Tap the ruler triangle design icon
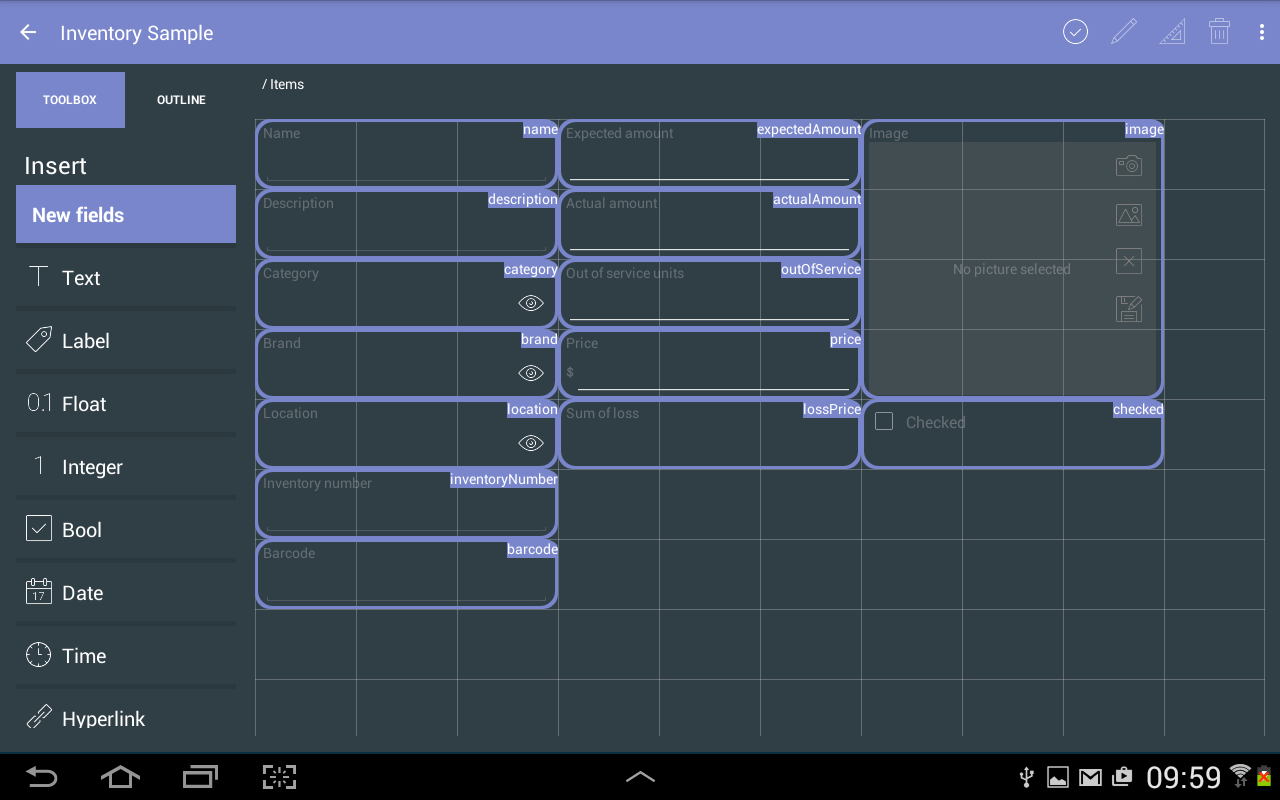Image resolution: width=1280 pixels, height=800 pixels. pos(1172,32)
